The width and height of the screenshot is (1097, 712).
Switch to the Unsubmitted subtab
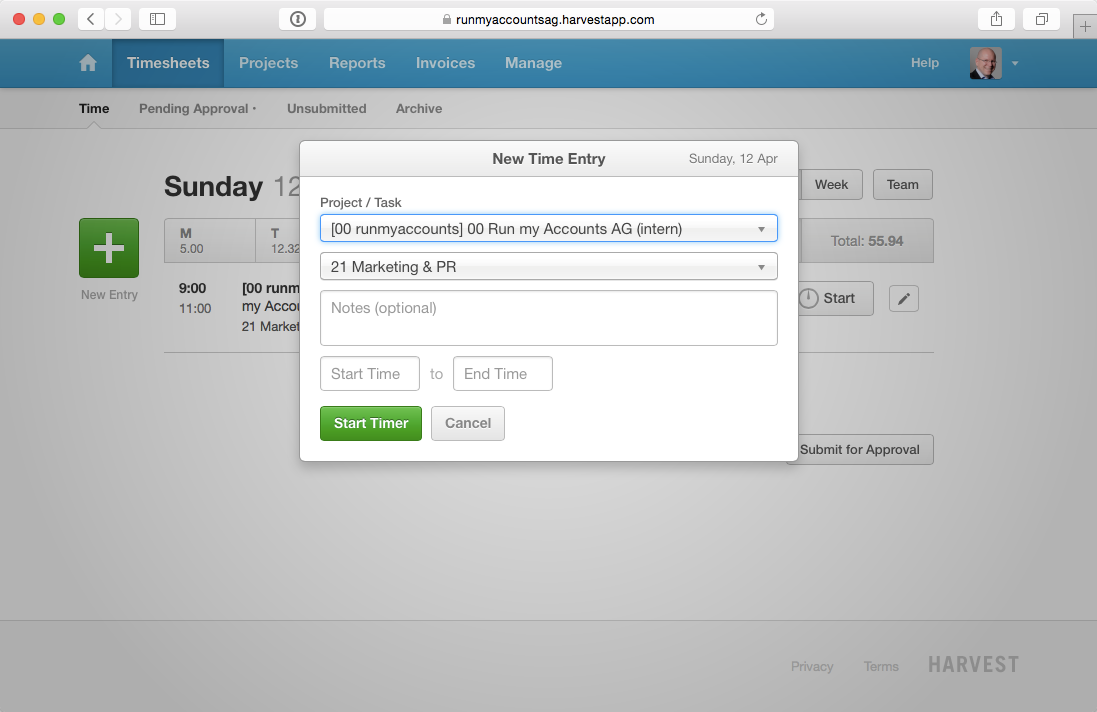(327, 108)
